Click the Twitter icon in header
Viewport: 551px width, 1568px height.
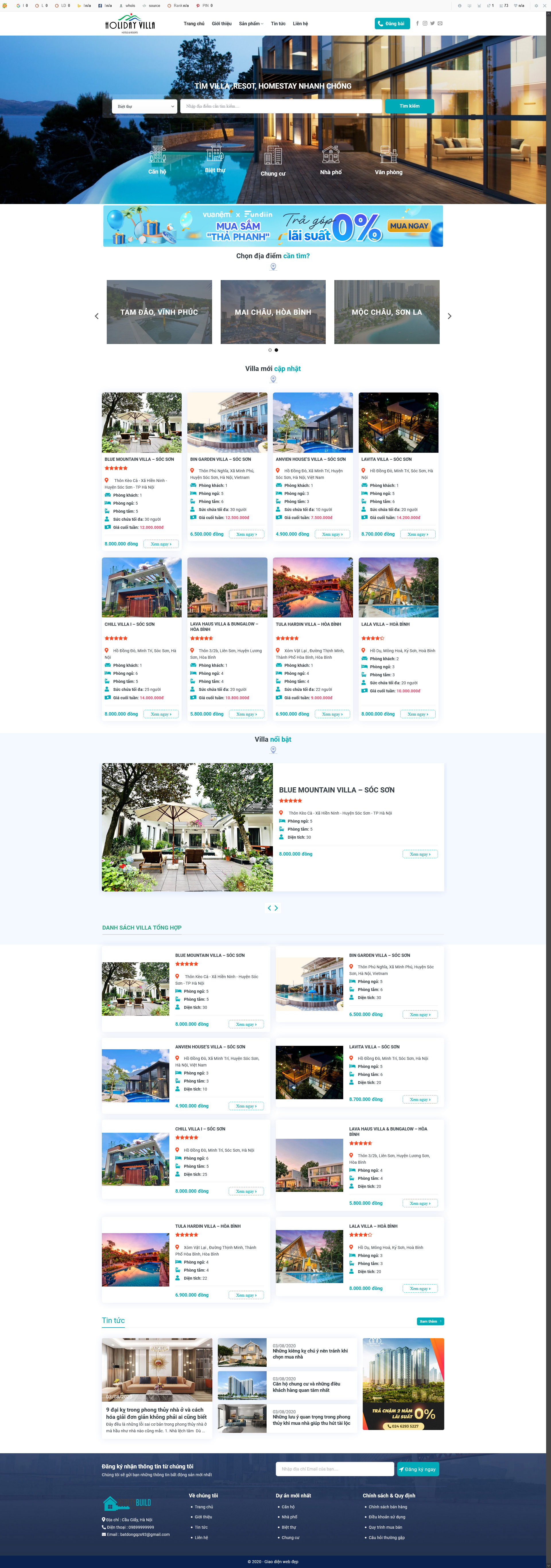click(432, 24)
